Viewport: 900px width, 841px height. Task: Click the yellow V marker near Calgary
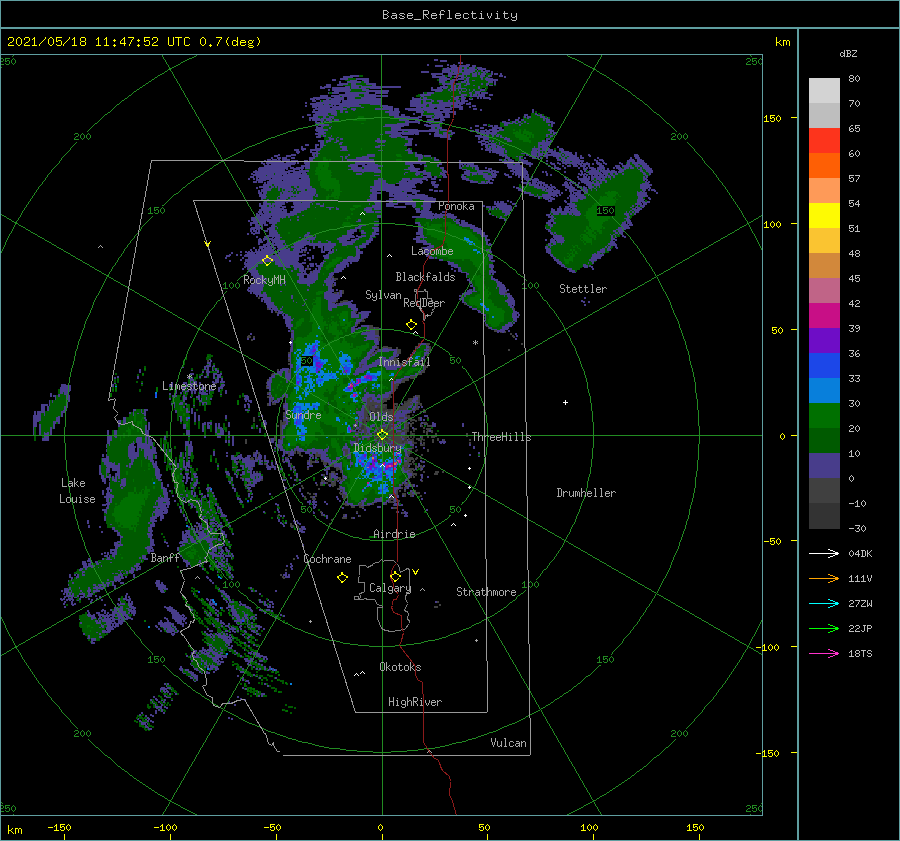[416, 572]
